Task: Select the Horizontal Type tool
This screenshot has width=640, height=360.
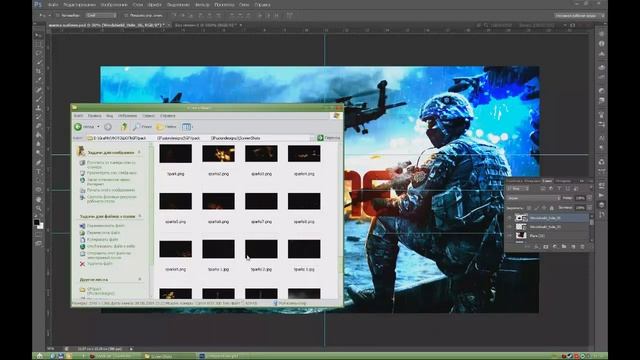Action: [x=39, y=171]
